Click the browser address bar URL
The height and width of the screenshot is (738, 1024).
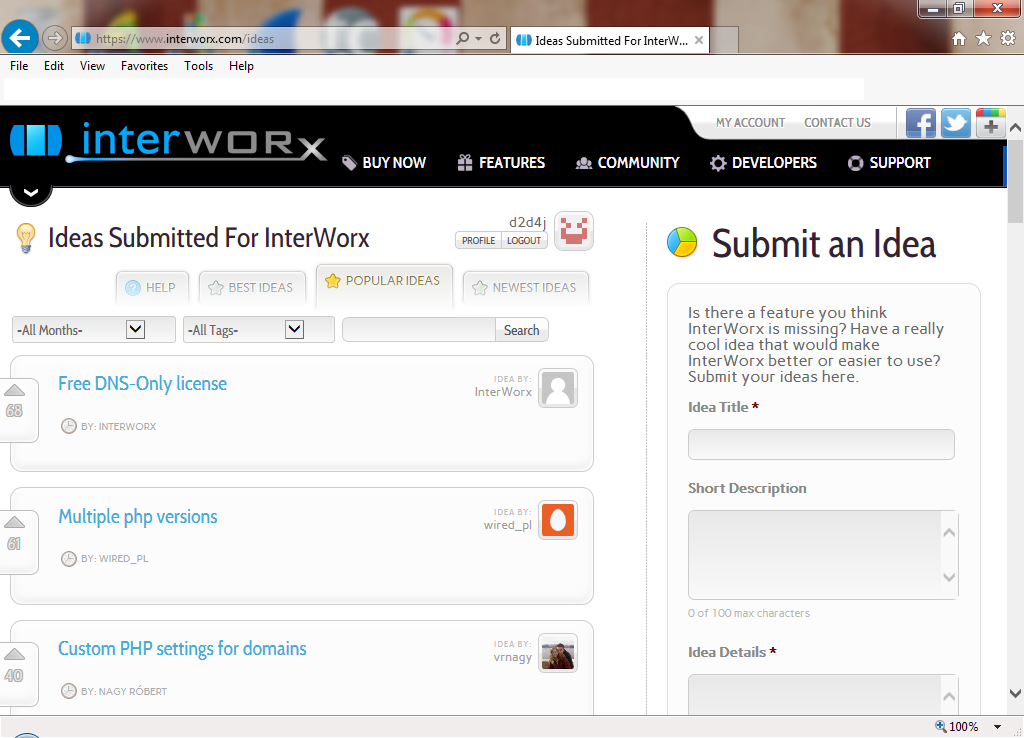[185, 39]
